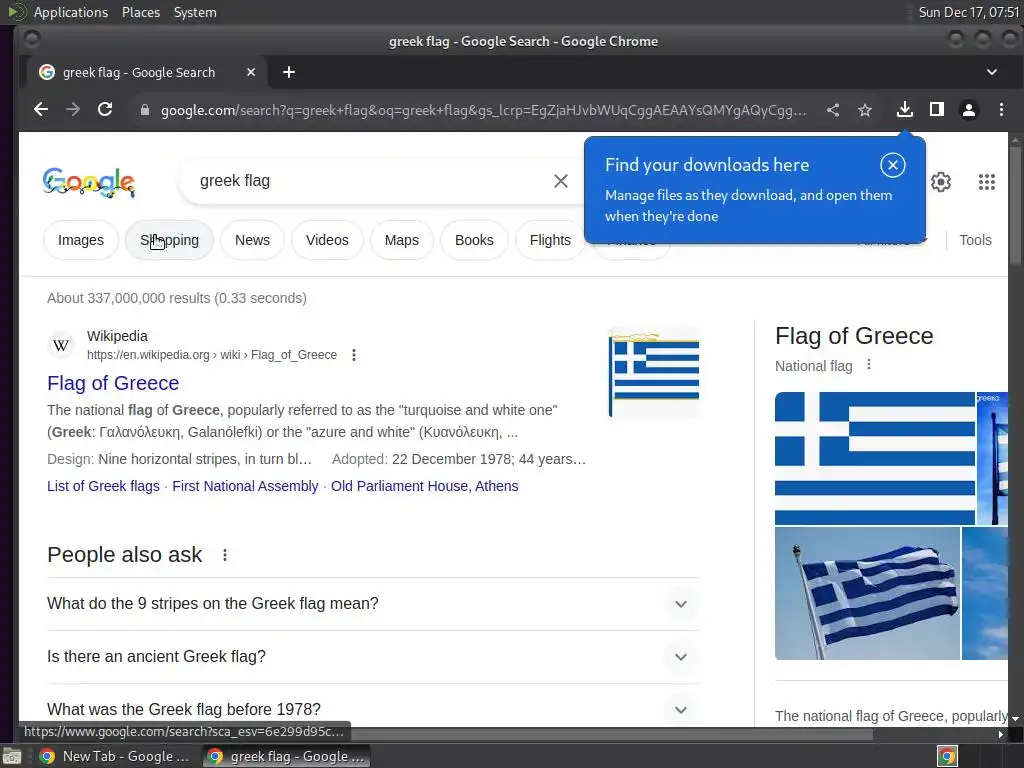
Task: Open the First National Assembly link
Action: coord(245,487)
